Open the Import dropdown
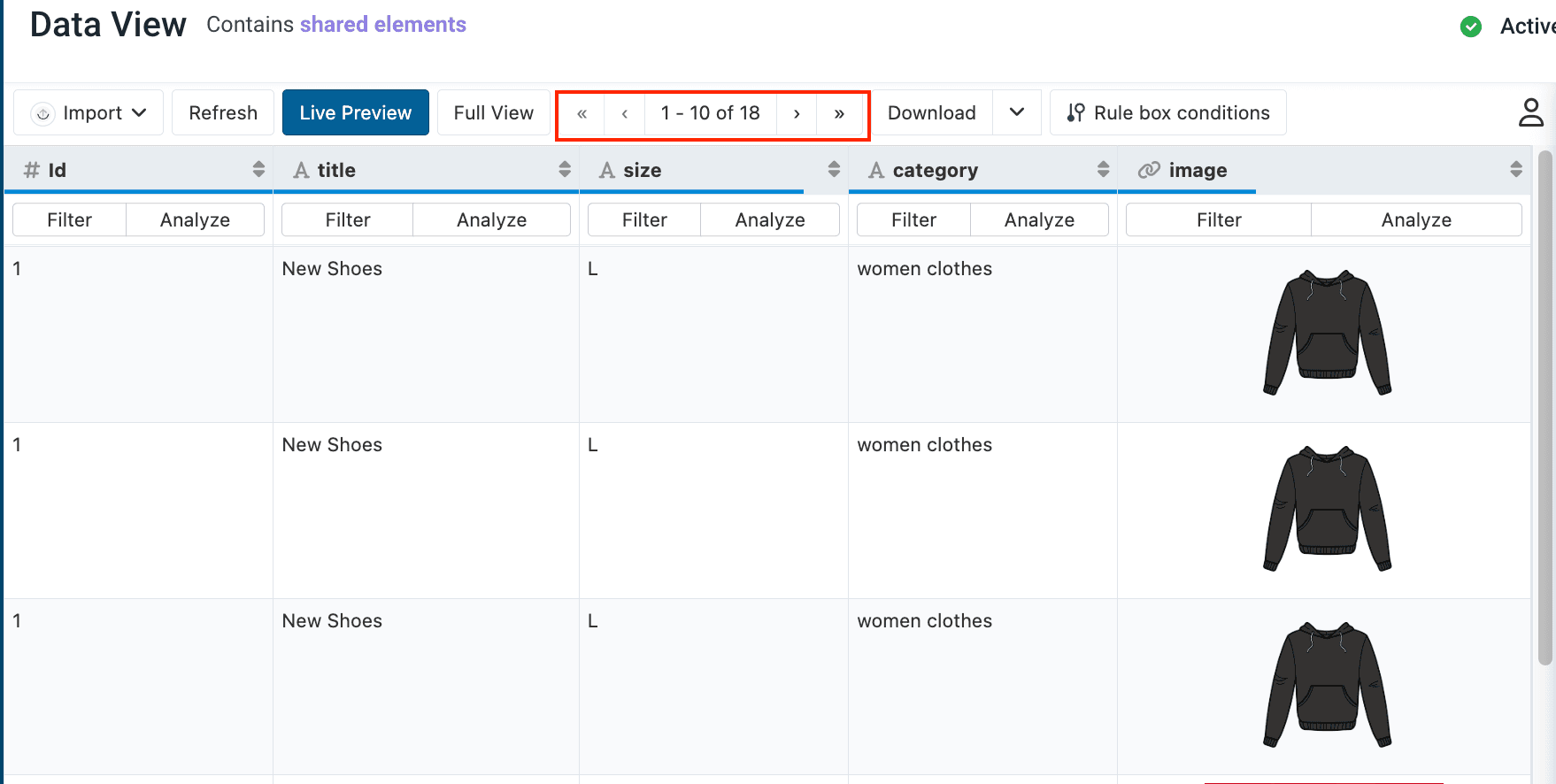Viewport: 1556px width, 784px height. [89, 112]
